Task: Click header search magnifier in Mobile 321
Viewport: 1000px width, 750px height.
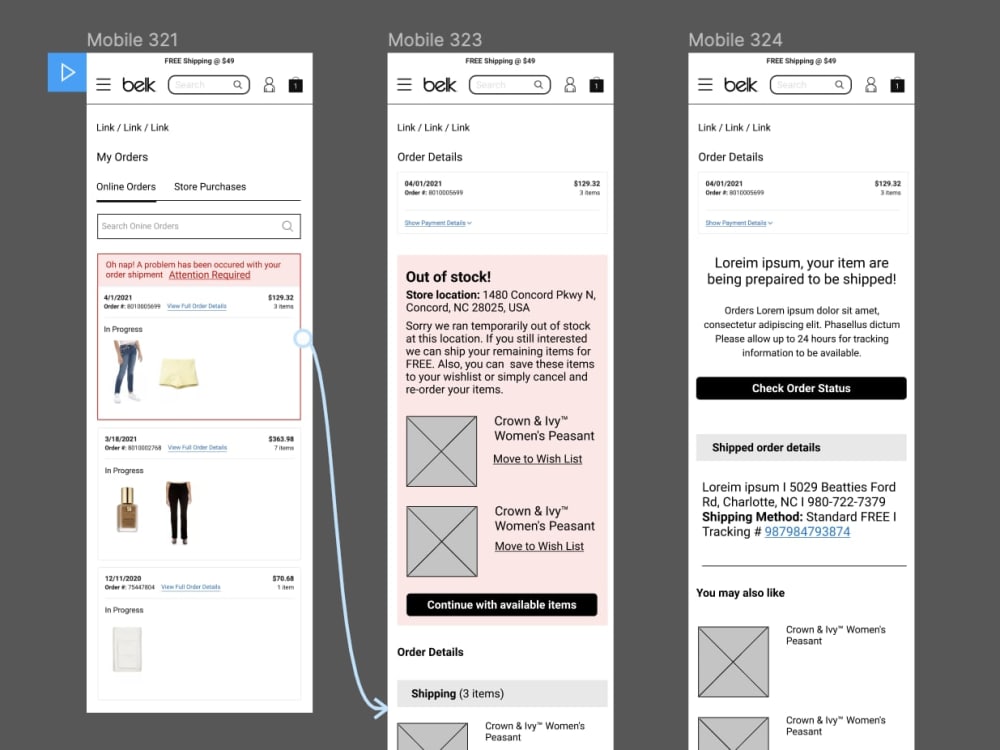Action: click(238, 85)
